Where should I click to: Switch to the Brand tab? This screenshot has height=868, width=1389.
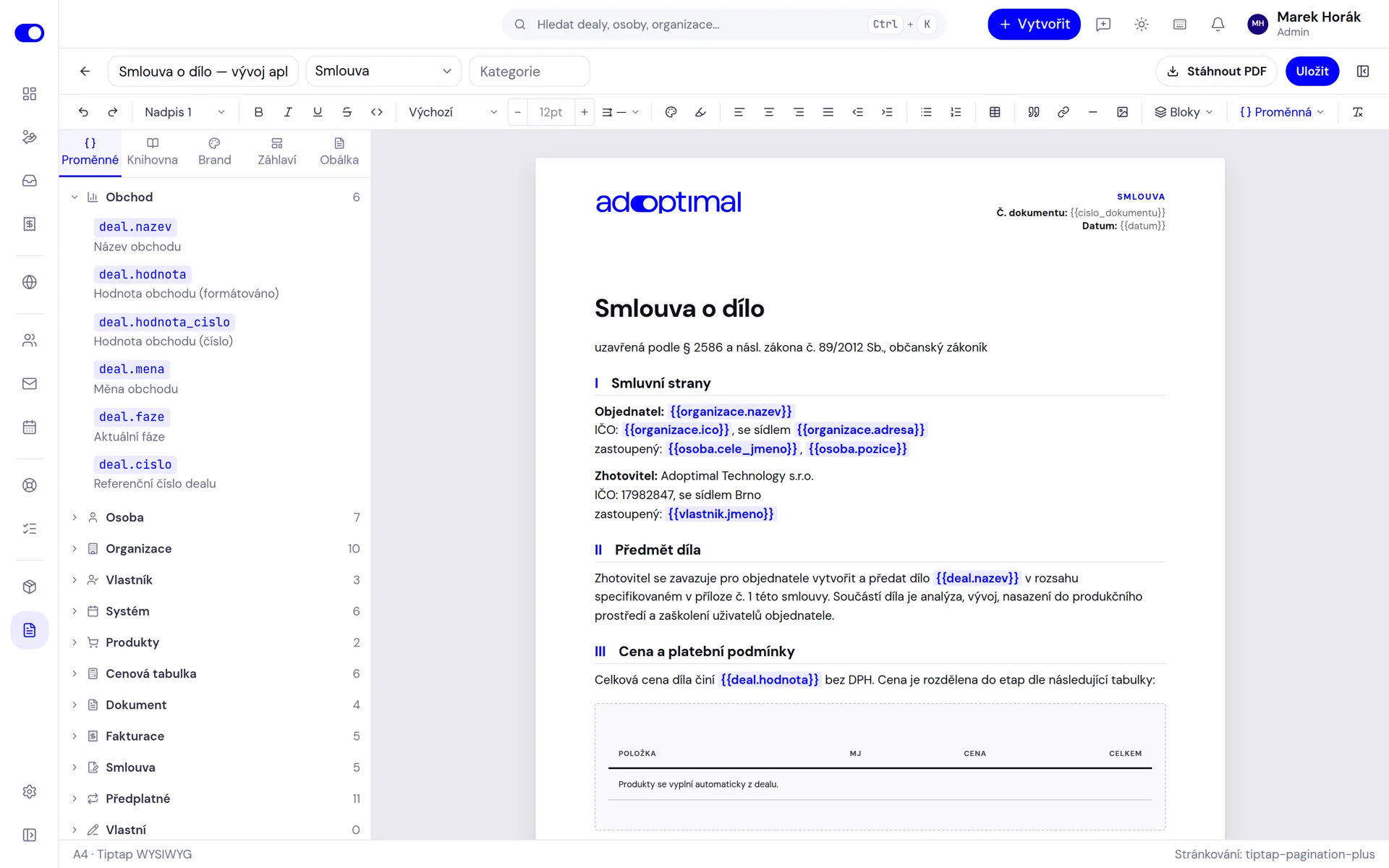pyautogui.click(x=215, y=152)
